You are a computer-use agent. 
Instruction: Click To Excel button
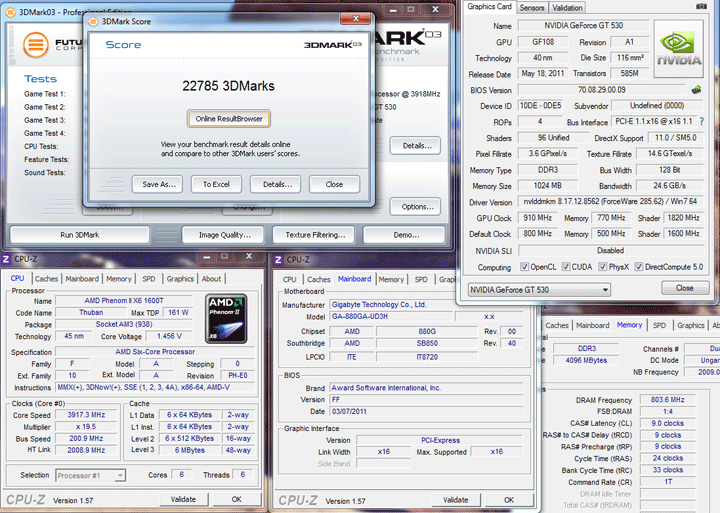click(216, 184)
